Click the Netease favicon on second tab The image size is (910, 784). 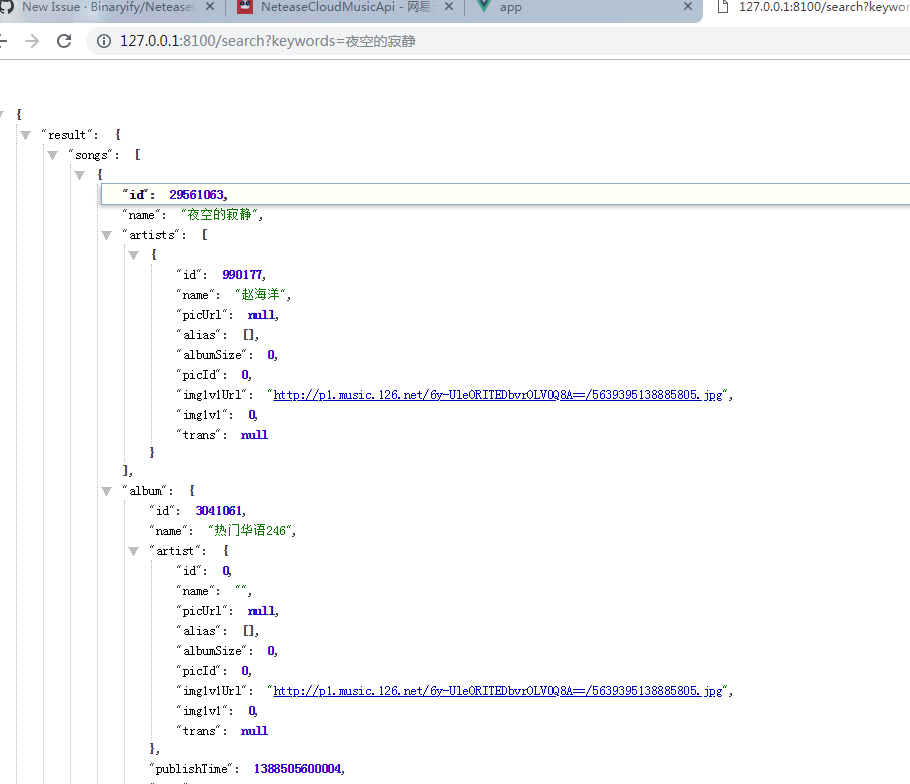(x=245, y=6)
